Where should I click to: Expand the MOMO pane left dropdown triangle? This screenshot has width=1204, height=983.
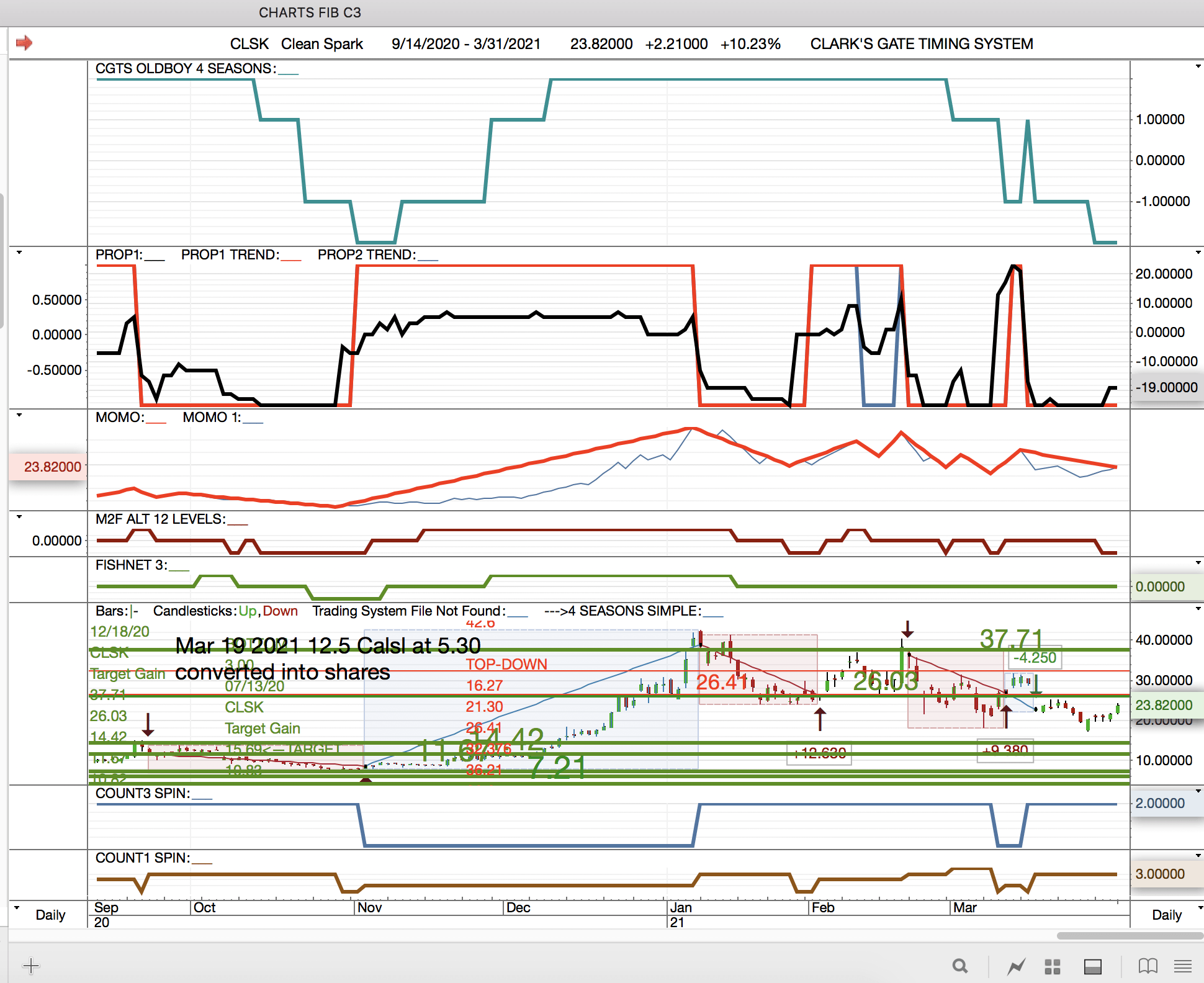19,415
